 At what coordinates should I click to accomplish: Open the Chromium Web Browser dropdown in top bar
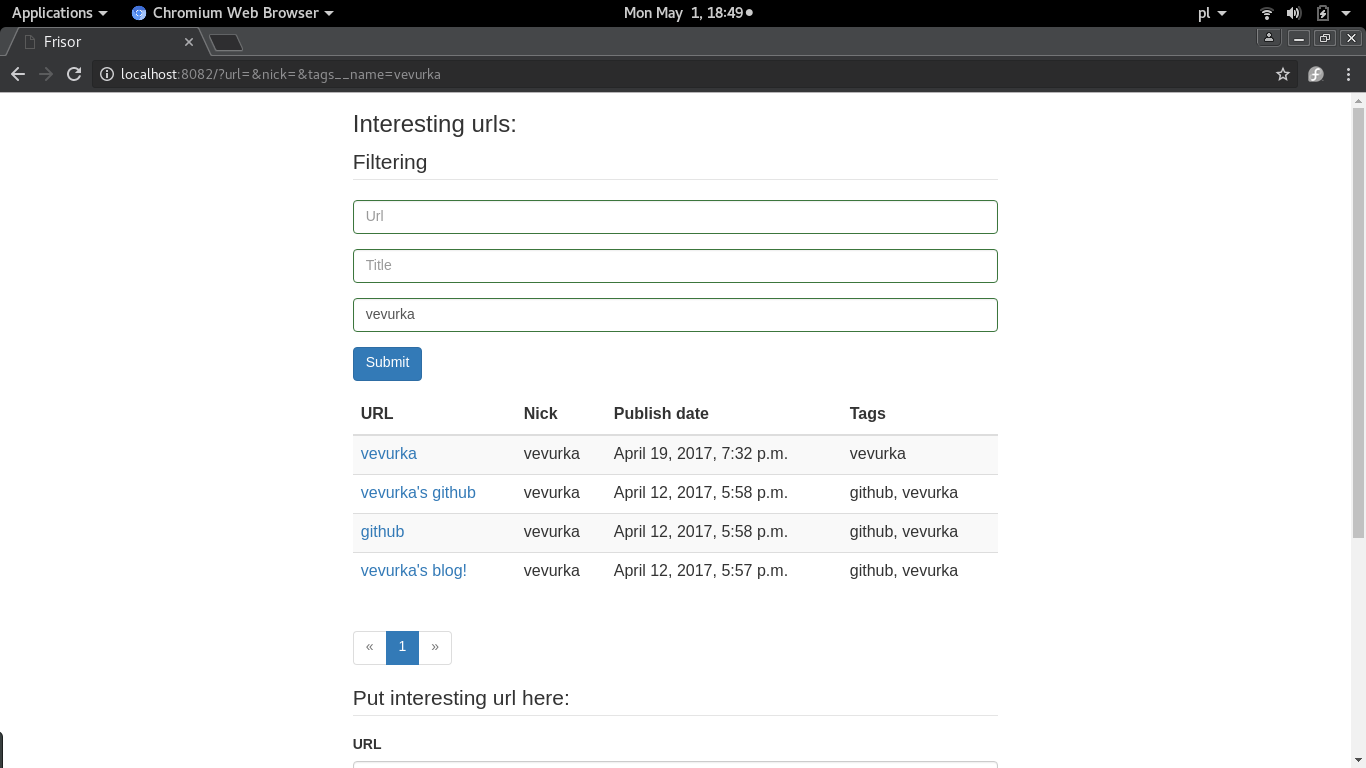coord(232,13)
